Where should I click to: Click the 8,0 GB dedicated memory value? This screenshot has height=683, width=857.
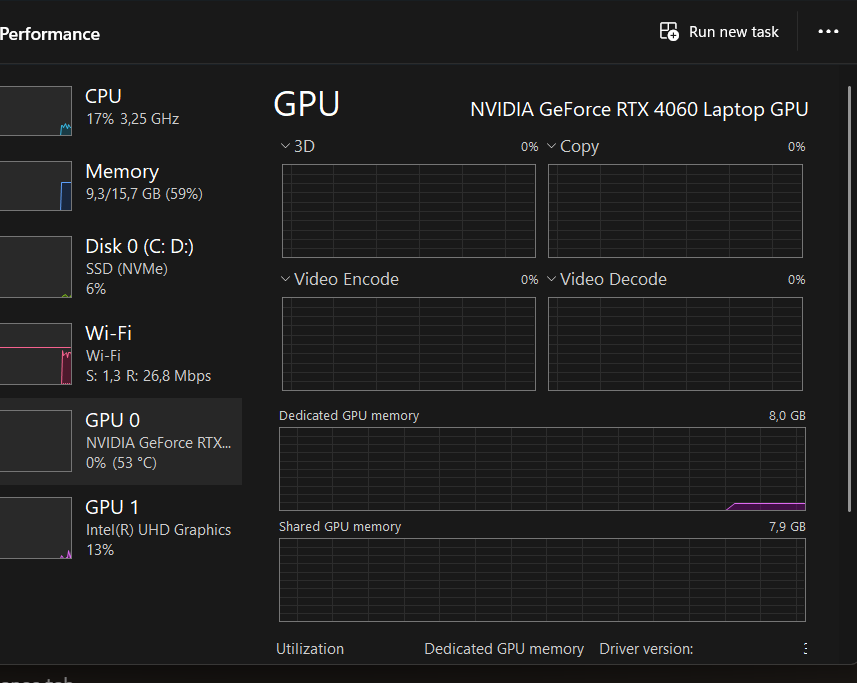coord(787,416)
